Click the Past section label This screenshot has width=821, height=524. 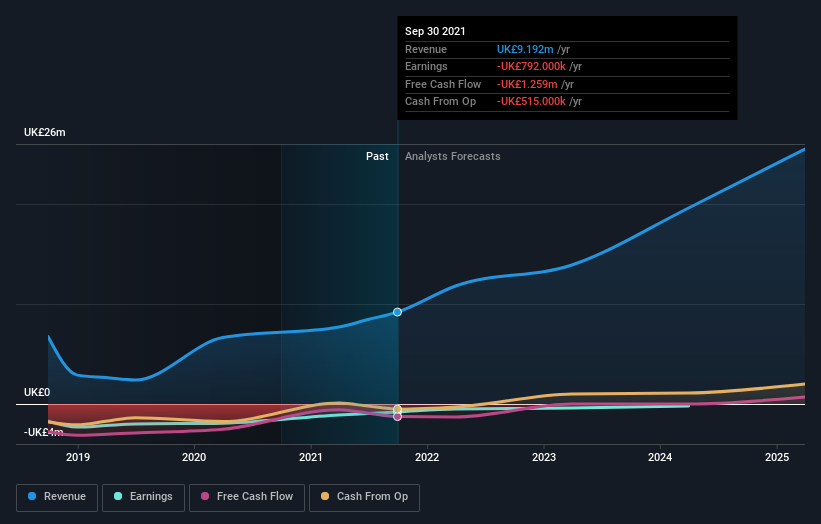point(377,156)
